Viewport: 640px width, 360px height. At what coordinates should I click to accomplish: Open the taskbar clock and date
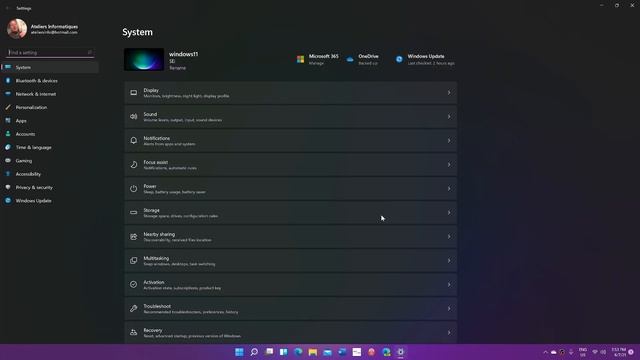click(618, 352)
